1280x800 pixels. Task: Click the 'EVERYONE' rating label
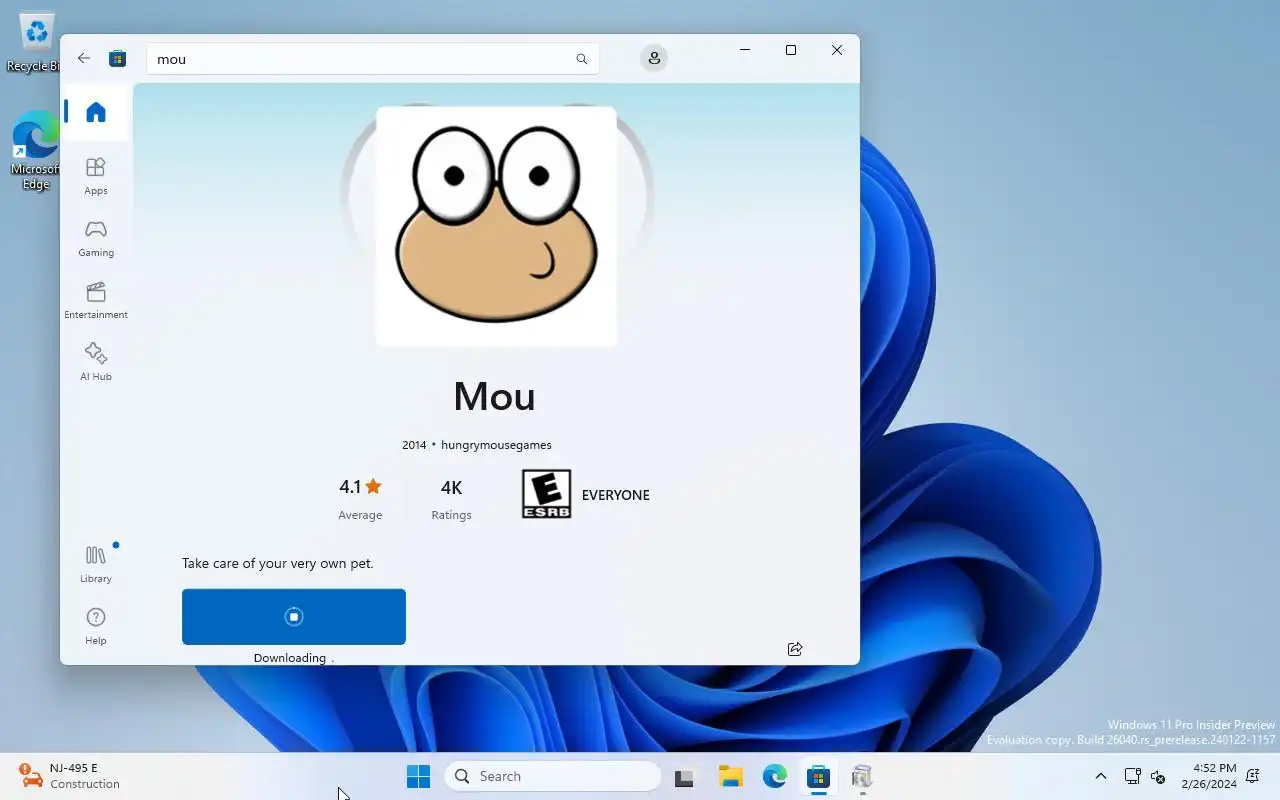point(616,495)
